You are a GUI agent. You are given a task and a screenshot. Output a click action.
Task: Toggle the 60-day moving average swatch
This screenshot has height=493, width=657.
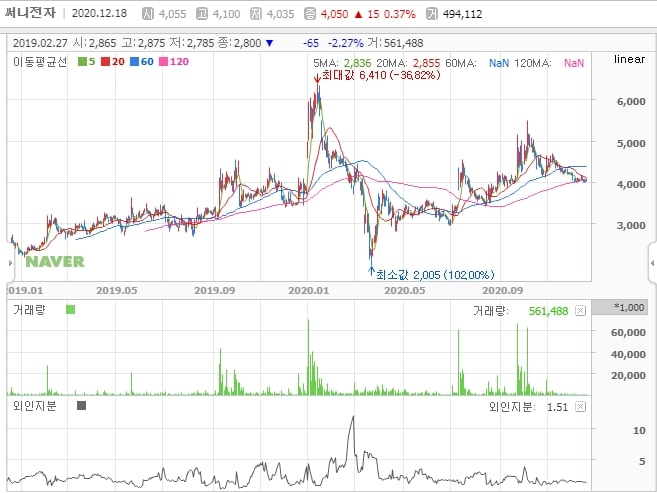[x=135, y=62]
